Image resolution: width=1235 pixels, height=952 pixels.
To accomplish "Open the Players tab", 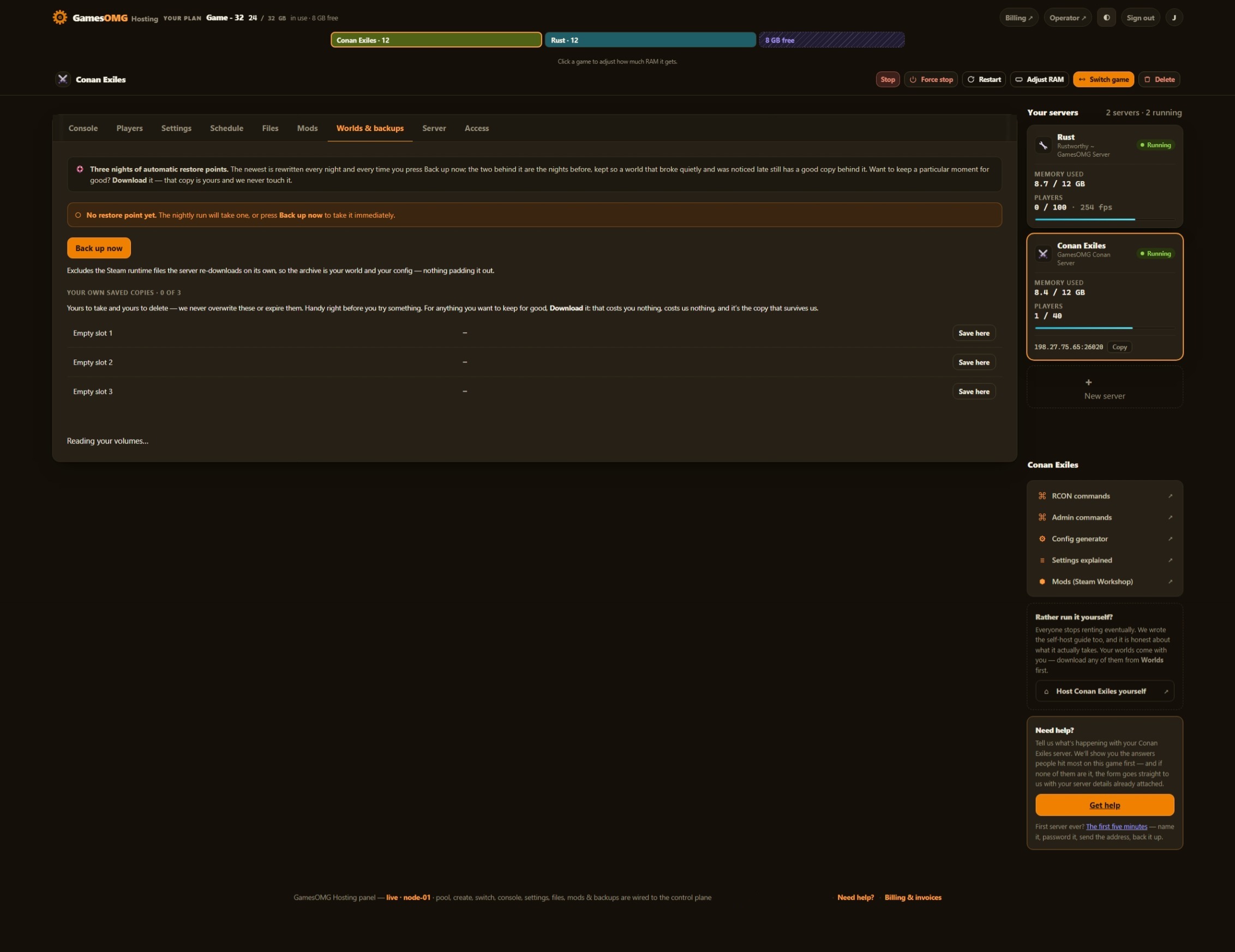I will (x=129, y=128).
